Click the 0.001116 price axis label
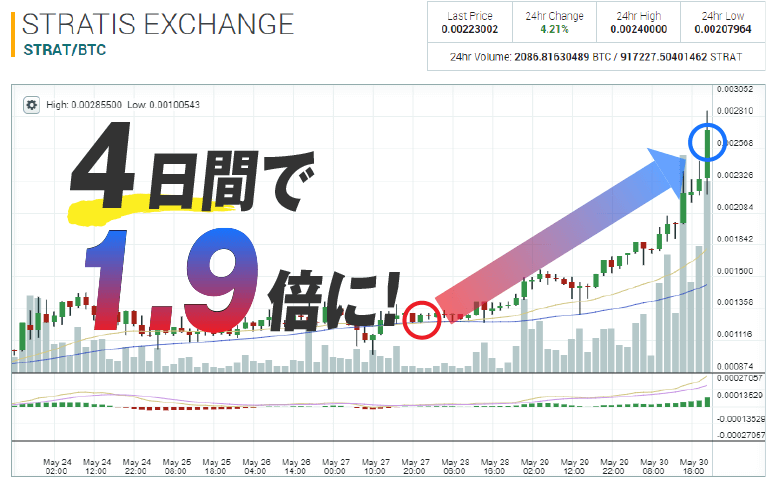The image size is (780, 477). tap(735, 334)
